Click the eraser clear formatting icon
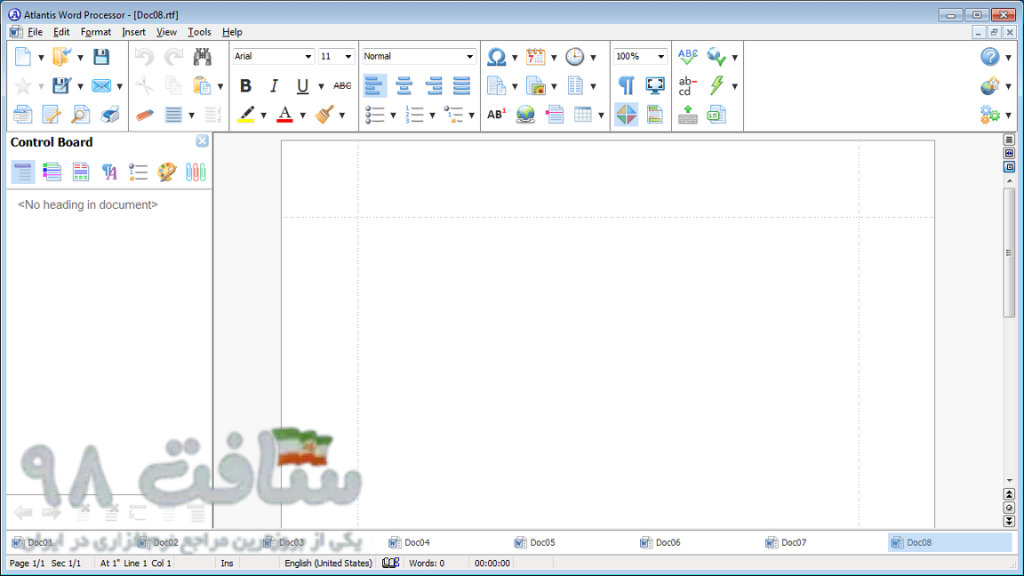 click(x=144, y=115)
